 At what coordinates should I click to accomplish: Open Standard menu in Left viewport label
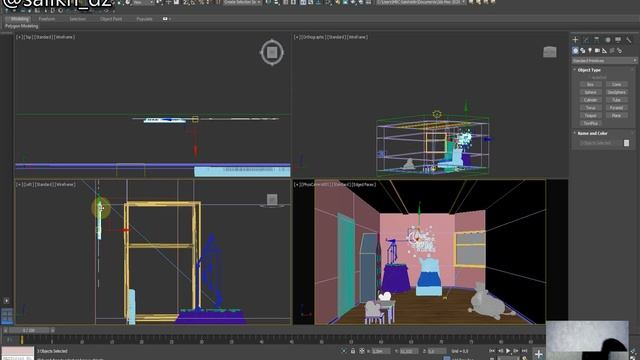(x=44, y=184)
